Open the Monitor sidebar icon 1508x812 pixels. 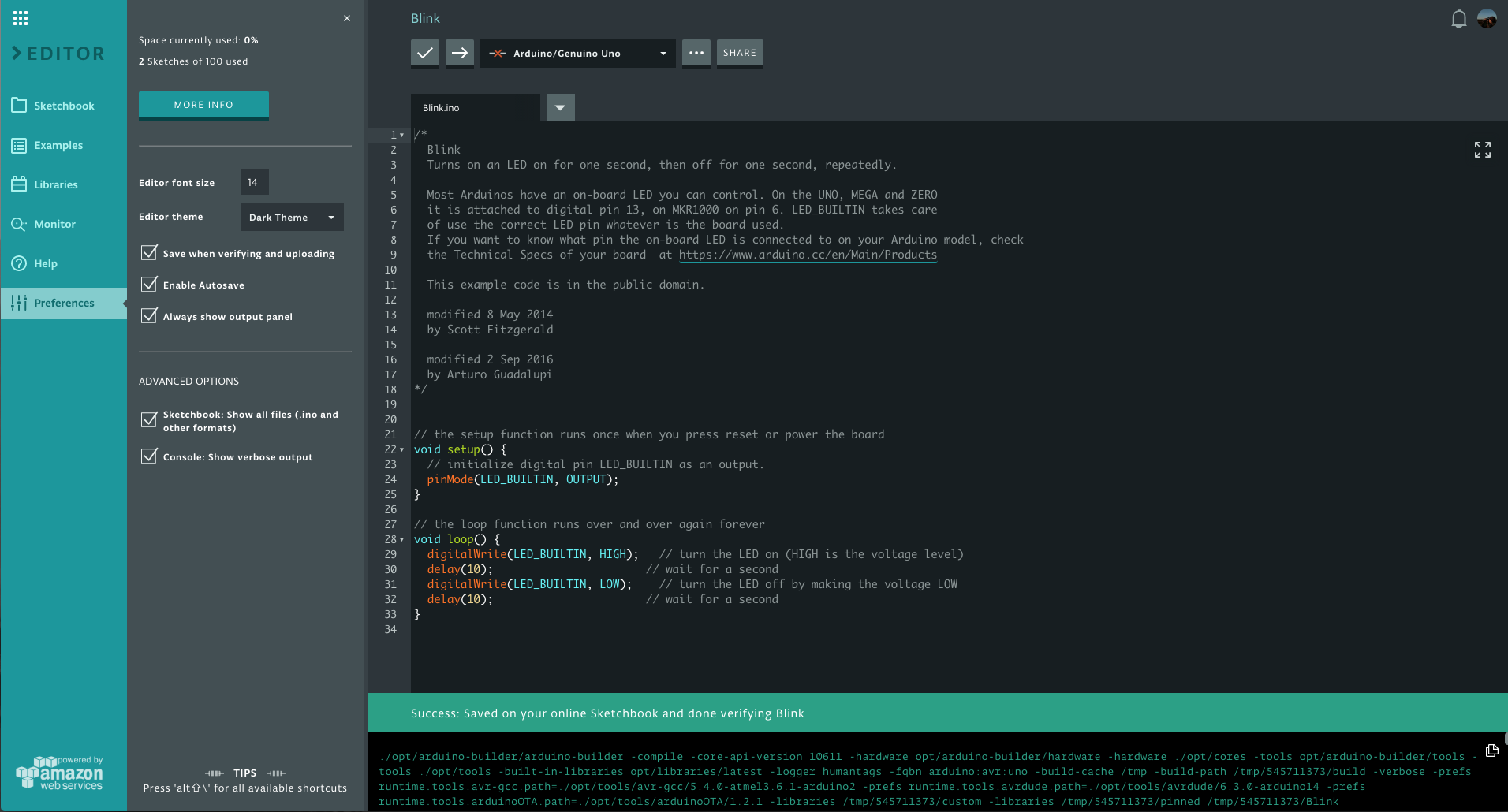point(21,223)
